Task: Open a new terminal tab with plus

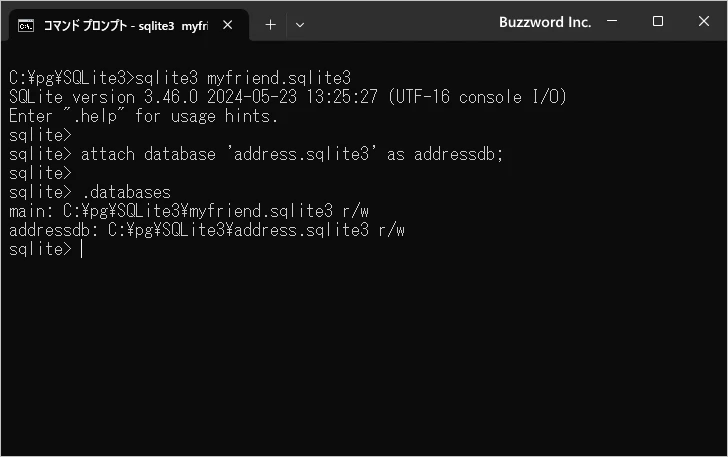Action: coord(270,24)
